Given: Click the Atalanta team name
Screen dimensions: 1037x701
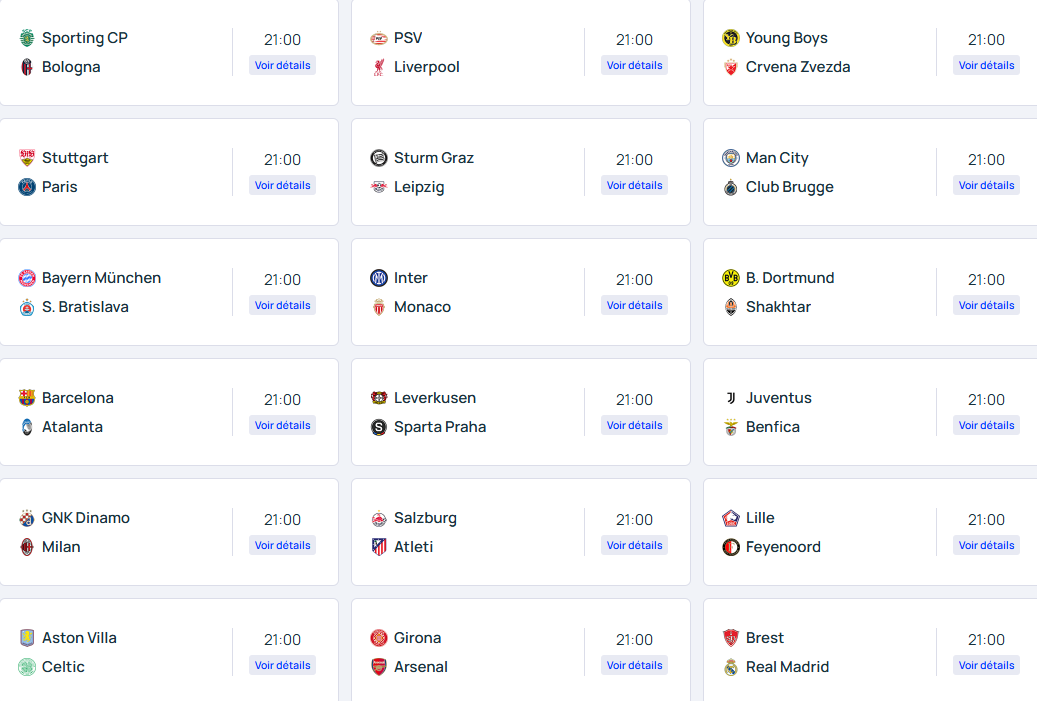Looking at the screenshot, I should coord(72,427).
